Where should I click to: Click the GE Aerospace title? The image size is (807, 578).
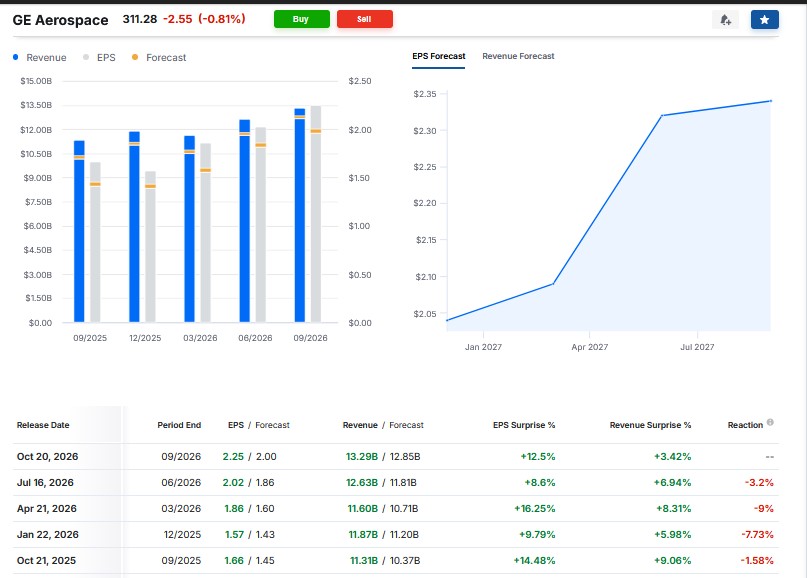[x=60, y=20]
